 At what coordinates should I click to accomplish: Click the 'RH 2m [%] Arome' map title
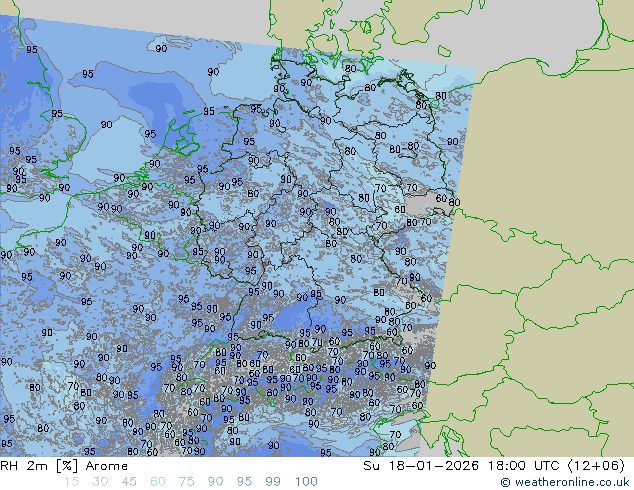pos(64,466)
